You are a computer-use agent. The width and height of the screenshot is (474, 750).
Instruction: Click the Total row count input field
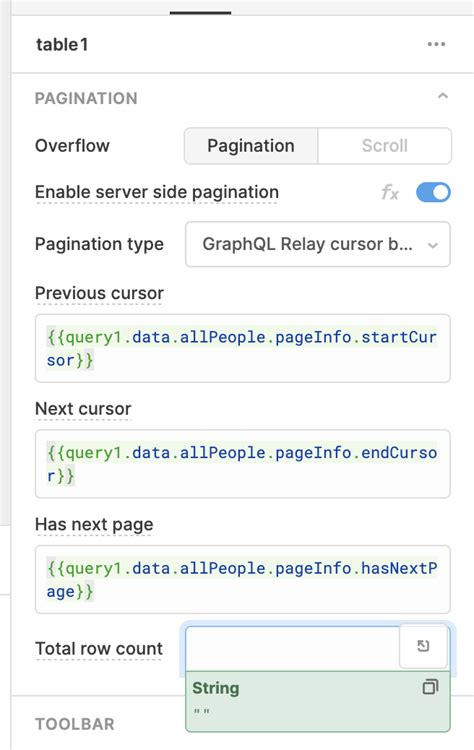coord(292,649)
